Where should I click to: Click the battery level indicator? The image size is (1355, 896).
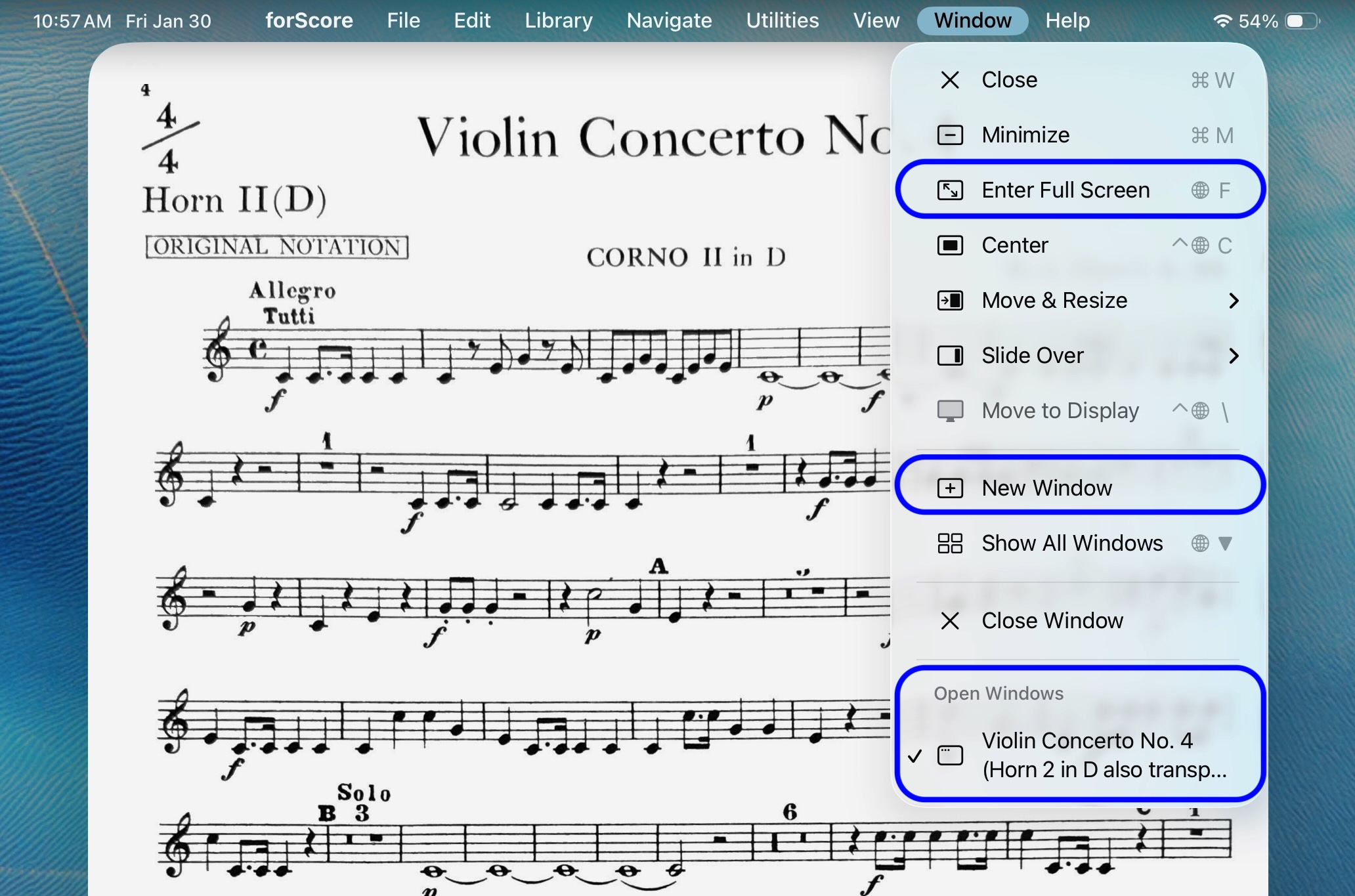coord(1302,21)
